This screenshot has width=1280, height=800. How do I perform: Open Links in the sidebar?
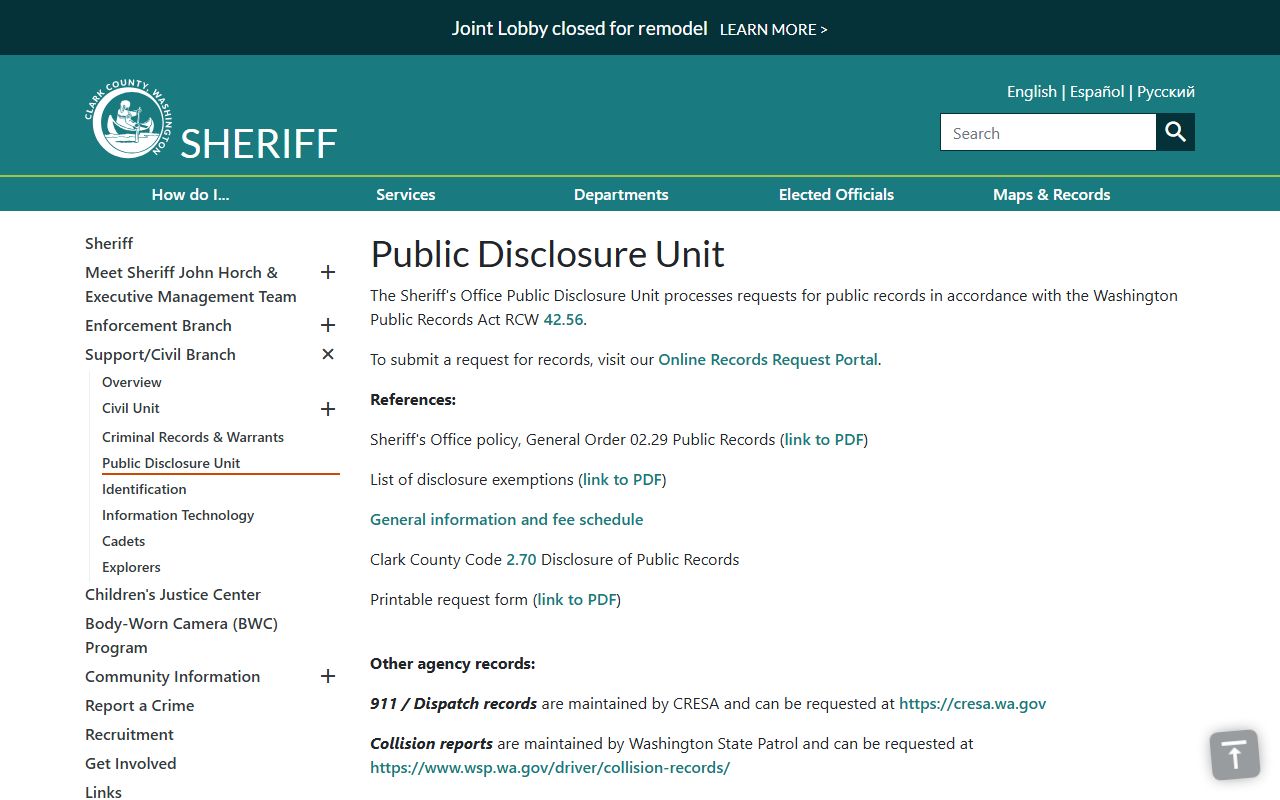[103, 792]
